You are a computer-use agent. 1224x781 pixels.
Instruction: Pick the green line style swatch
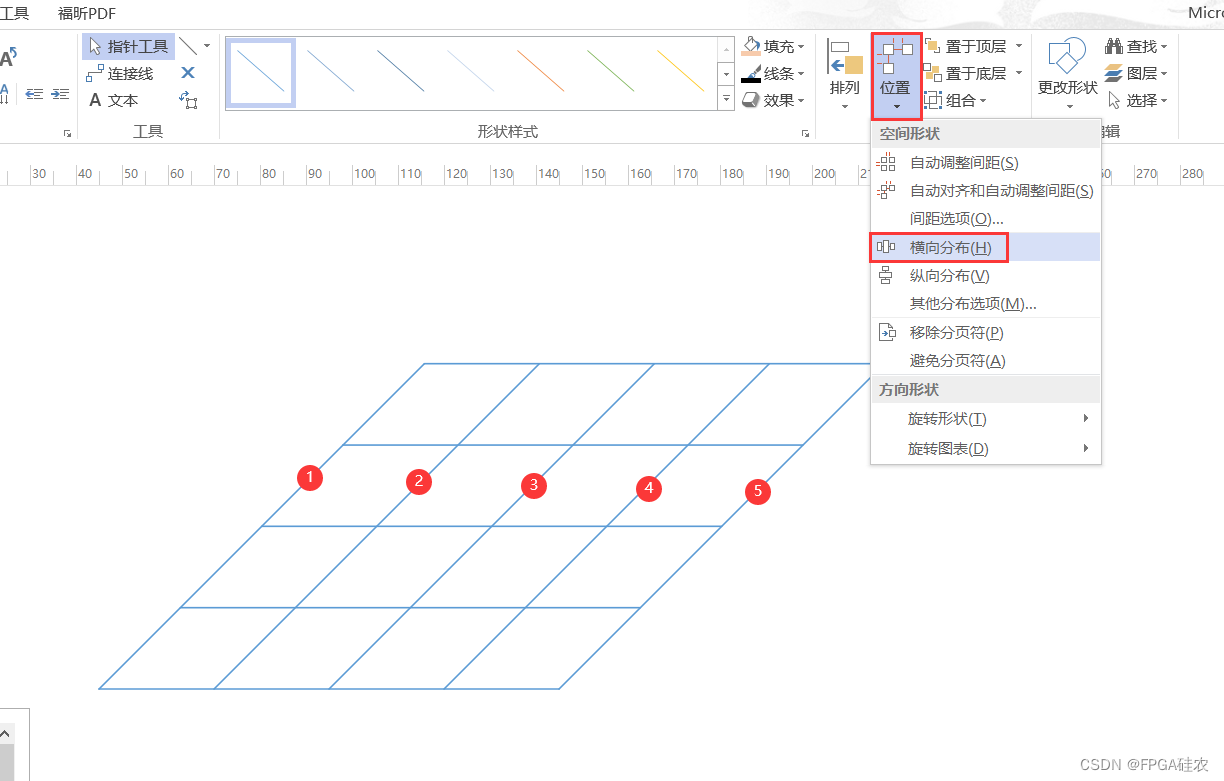tap(610, 71)
